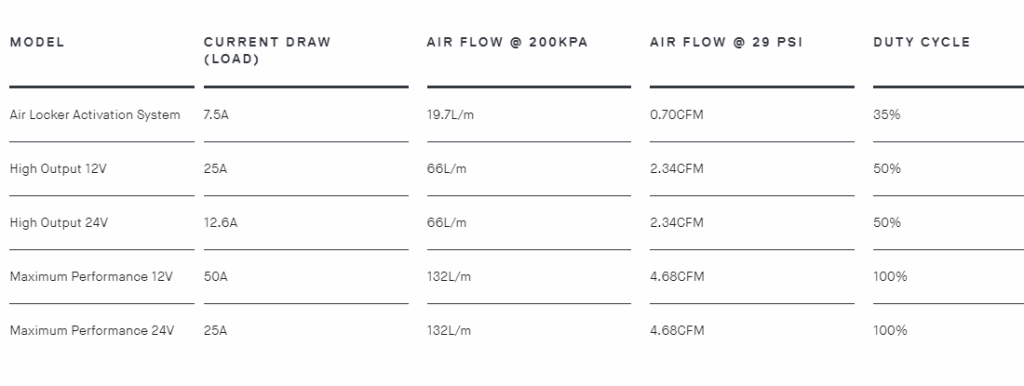Click the AIR FLOW @ 29 PSI header
This screenshot has height=386, width=1024.
pos(726,42)
